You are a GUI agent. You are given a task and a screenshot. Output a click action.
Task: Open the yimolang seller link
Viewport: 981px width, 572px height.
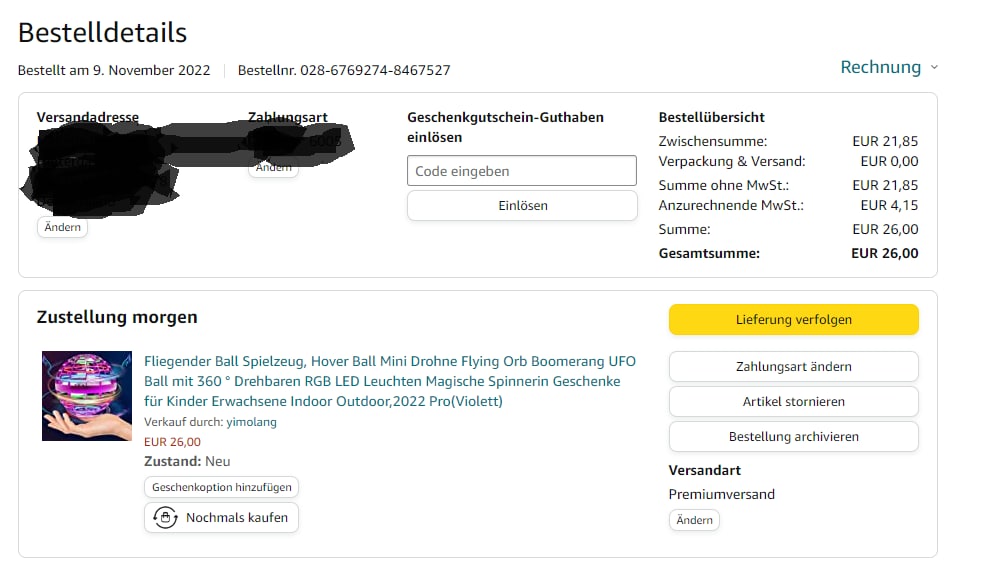click(252, 422)
